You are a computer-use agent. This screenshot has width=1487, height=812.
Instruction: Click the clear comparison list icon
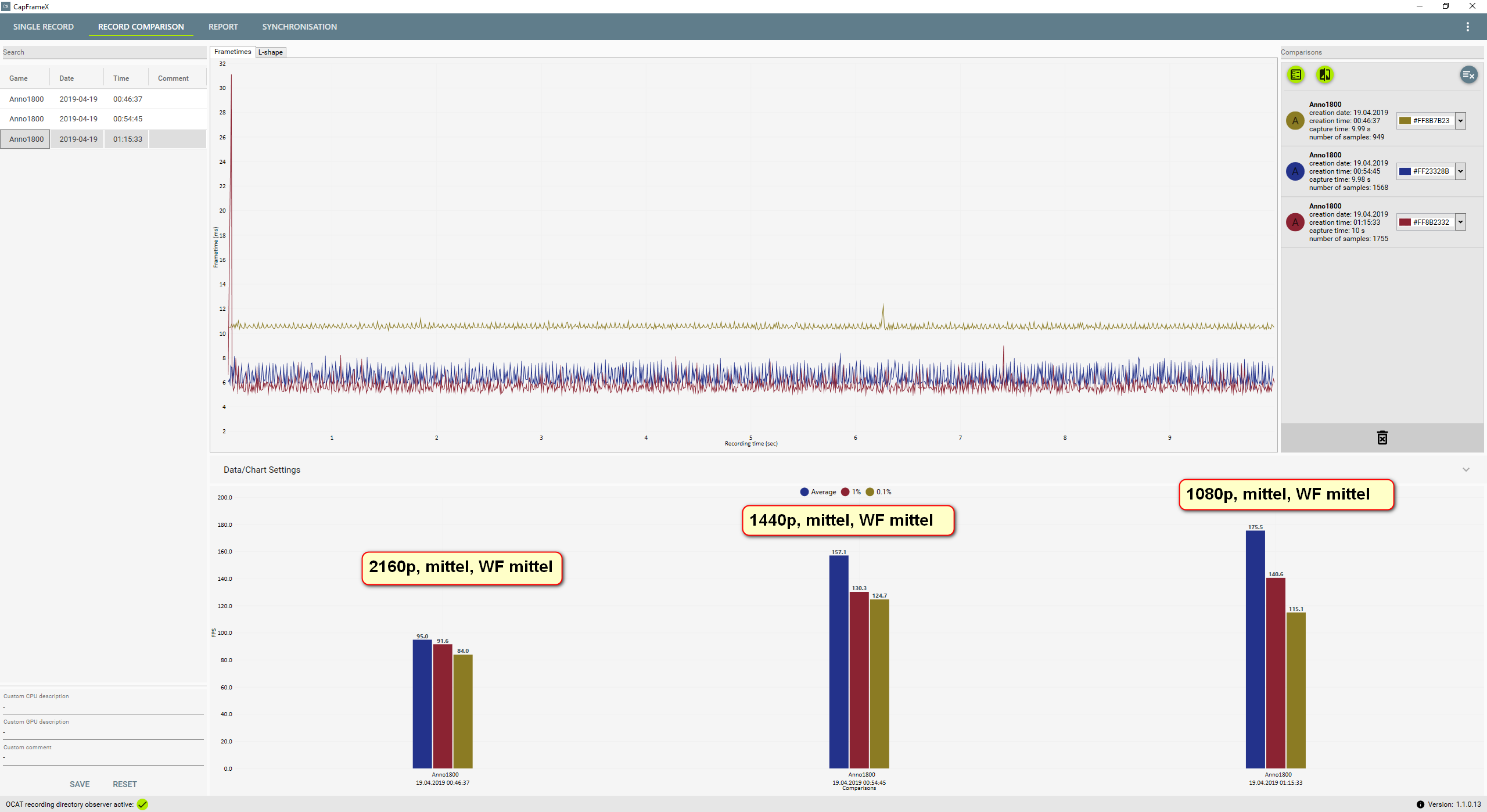coord(1468,74)
